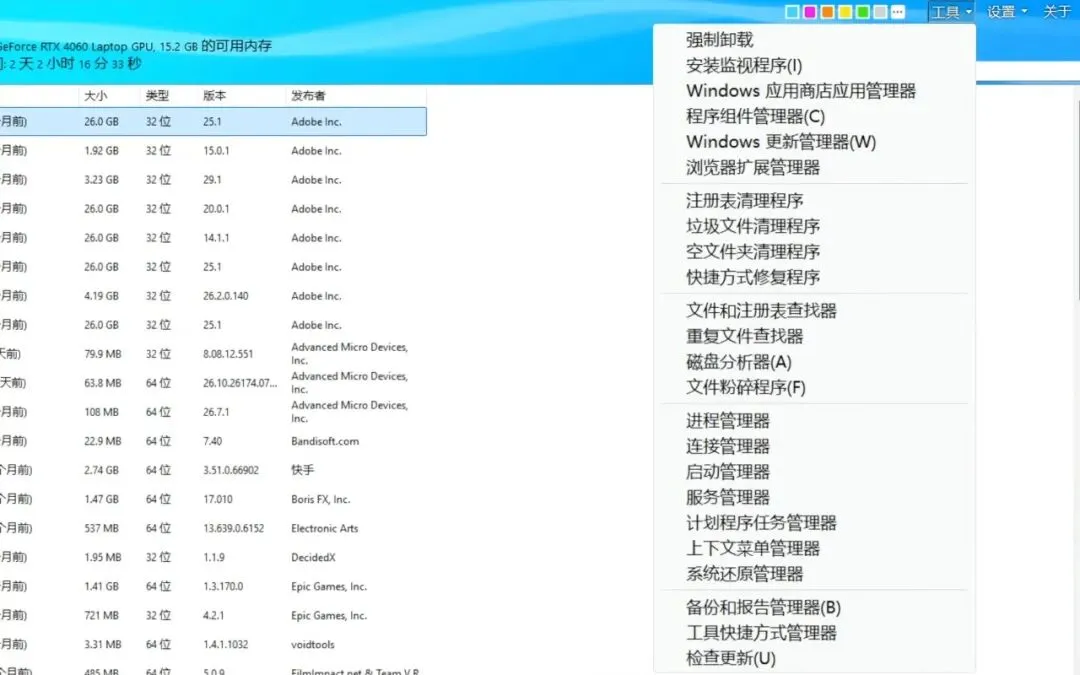
Task: Collapse the 工具 dropdown menu
Action: [952, 12]
